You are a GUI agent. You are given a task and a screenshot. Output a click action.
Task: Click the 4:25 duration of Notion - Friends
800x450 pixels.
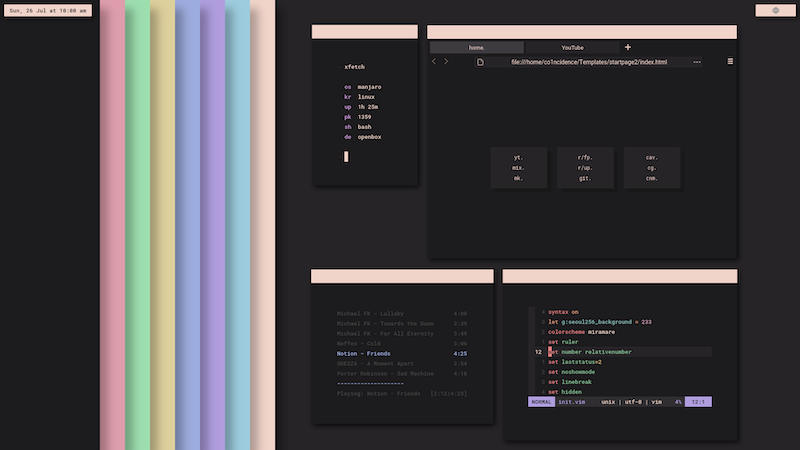(x=460, y=354)
